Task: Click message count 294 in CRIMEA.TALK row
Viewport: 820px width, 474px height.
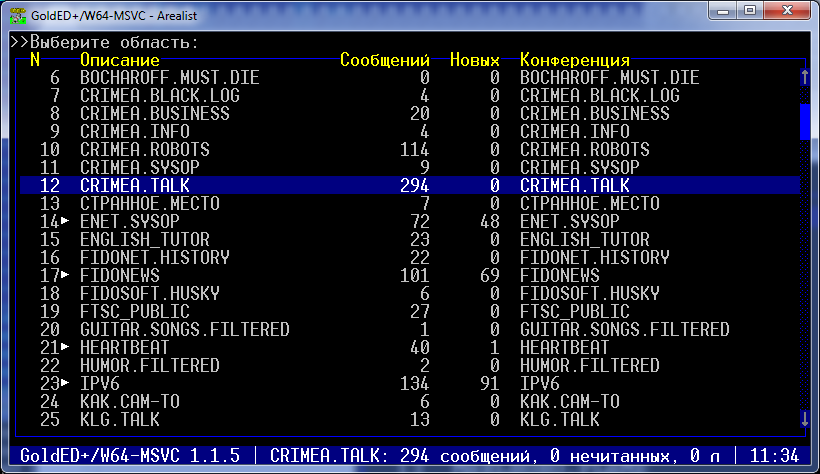Action: (x=415, y=185)
